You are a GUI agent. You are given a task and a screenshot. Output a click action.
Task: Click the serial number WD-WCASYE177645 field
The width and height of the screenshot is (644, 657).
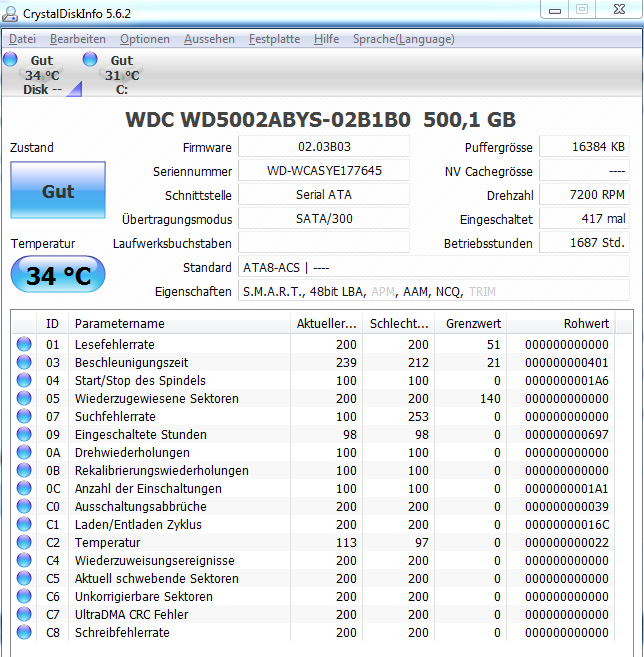click(324, 171)
